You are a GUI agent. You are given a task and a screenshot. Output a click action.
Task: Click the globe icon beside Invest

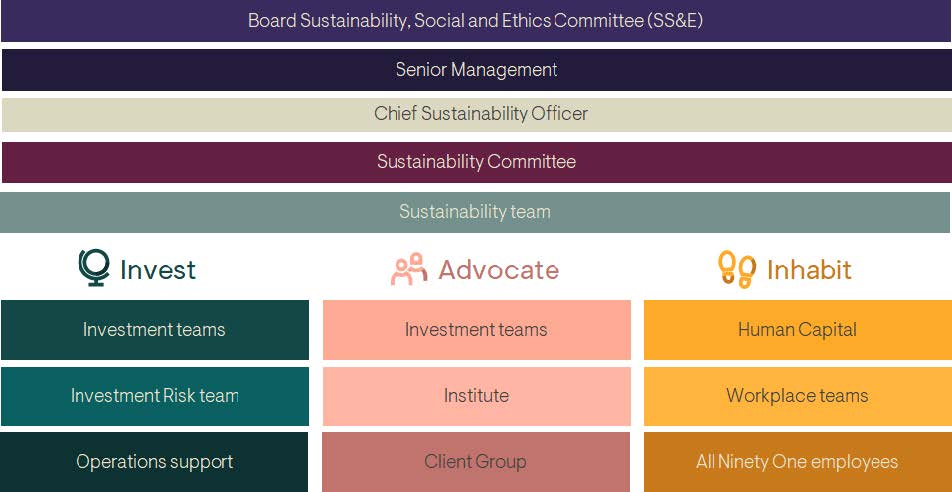93,268
